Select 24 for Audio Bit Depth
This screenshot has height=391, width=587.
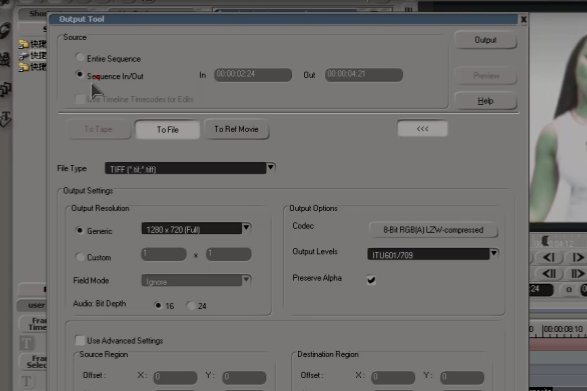191,306
